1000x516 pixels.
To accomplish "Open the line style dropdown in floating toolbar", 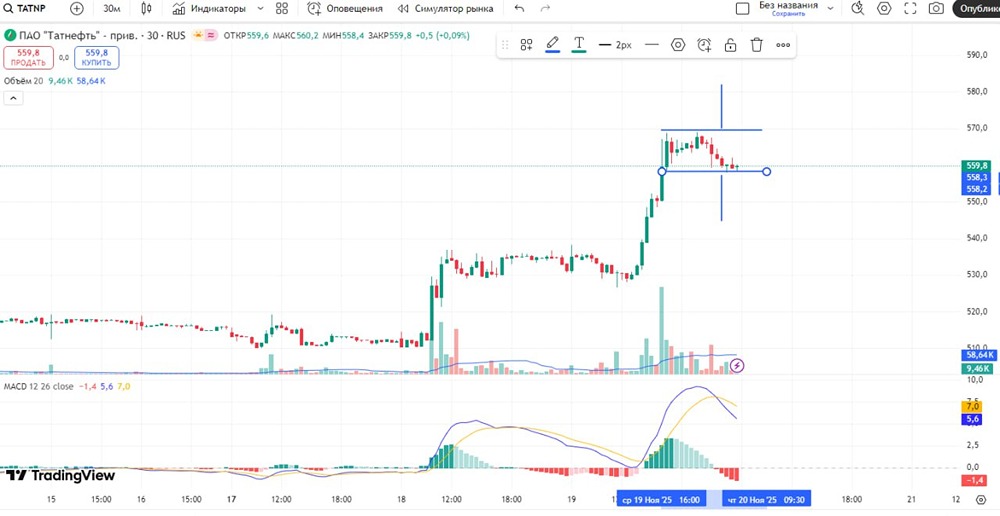I will [651, 45].
